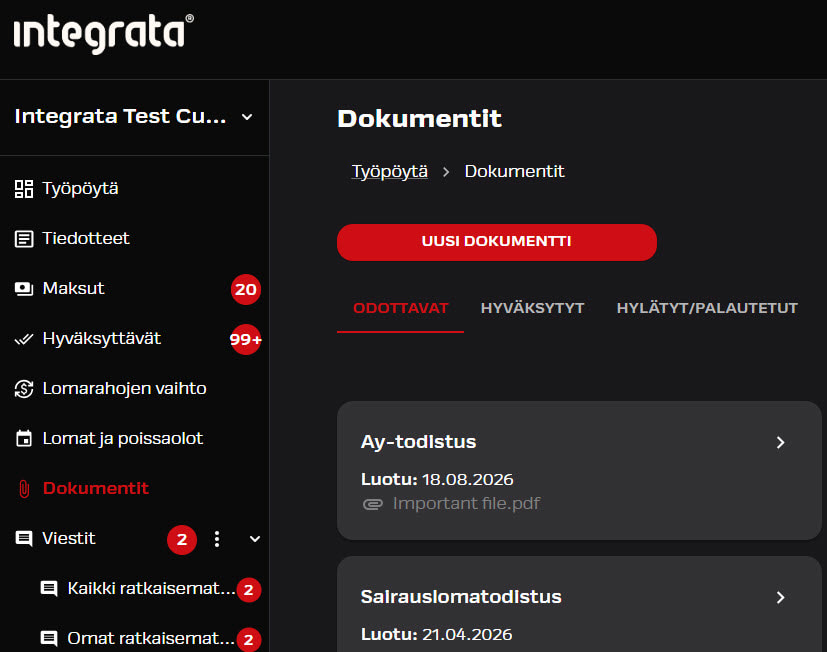Click the Lomat ja poissaolot calendar icon
The image size is (827, 652).
pos(24,438)
